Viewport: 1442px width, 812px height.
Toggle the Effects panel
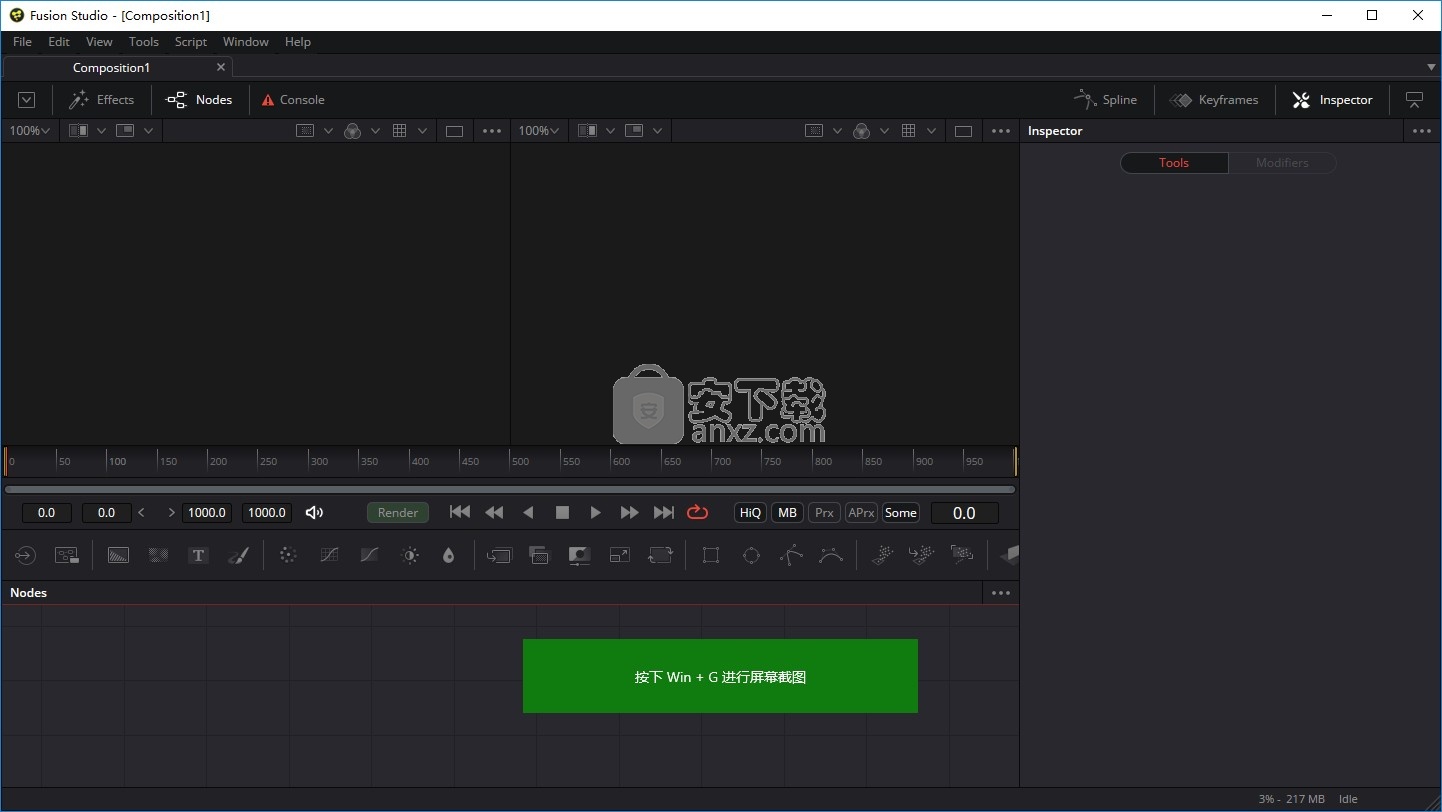[x=101, y=100]
